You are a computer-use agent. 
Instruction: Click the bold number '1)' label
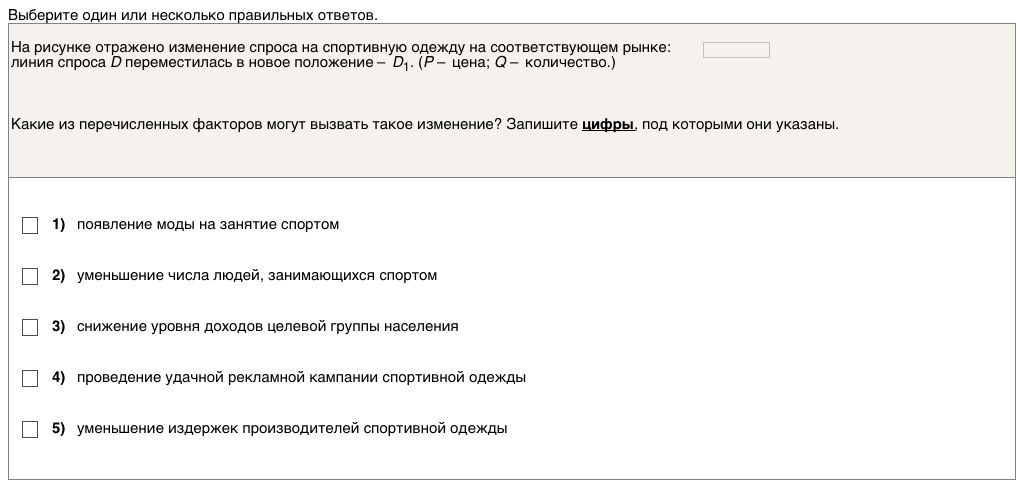58,225
